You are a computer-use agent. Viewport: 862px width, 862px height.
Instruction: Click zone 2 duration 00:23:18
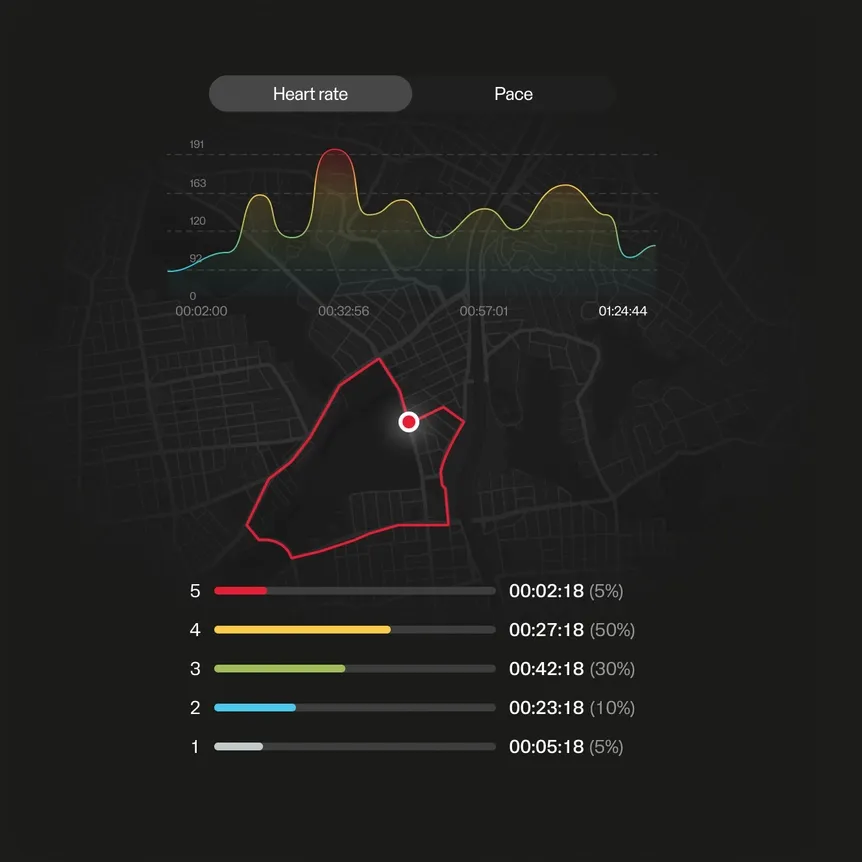pyautogui.click(x=546, y=707)
